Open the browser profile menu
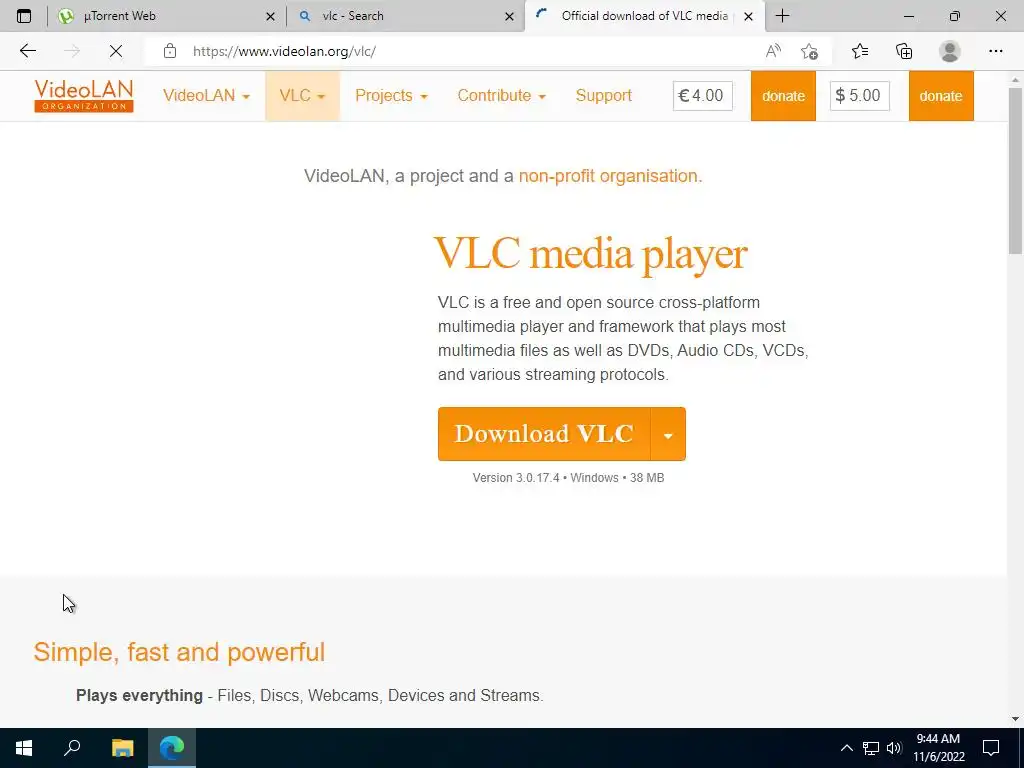The width and height of the screenshot is (1024, 768). coord(950,51)
